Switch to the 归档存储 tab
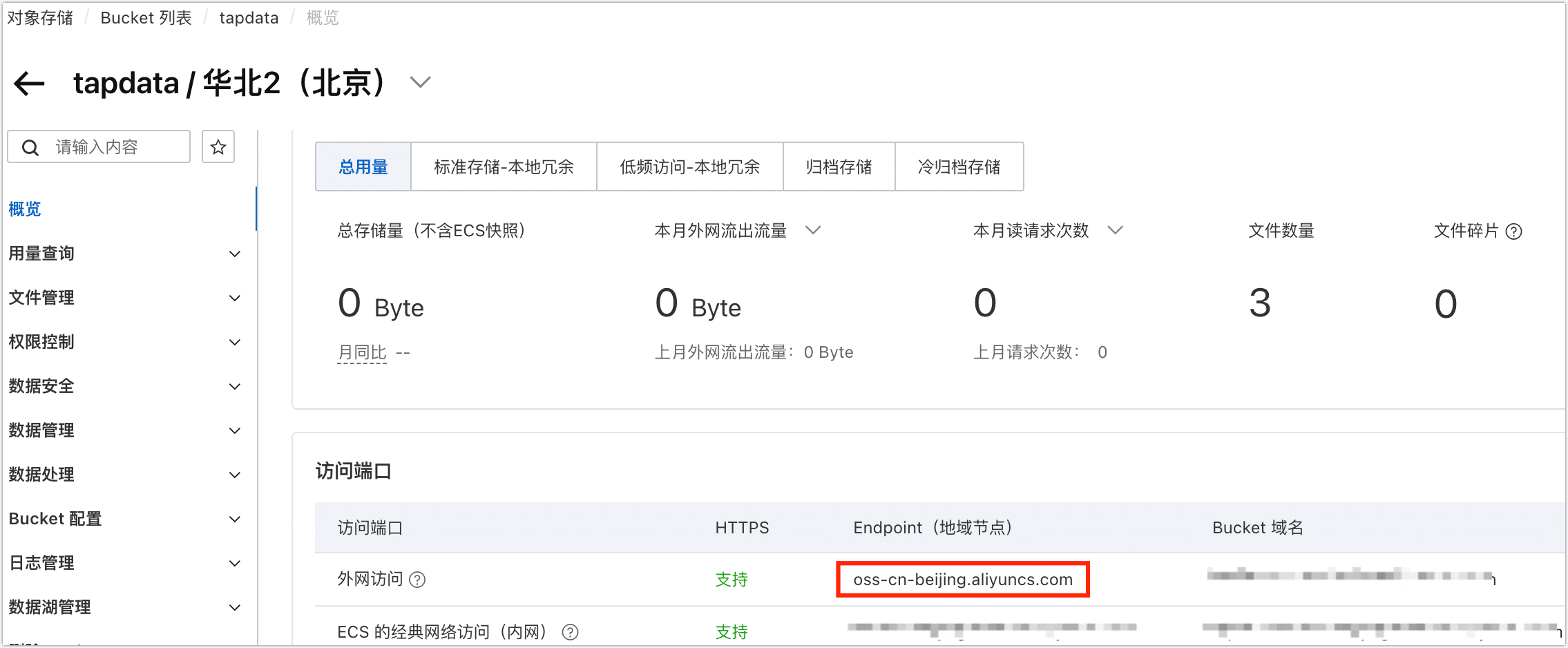The image size is (1568, 648). click(839, 166)
